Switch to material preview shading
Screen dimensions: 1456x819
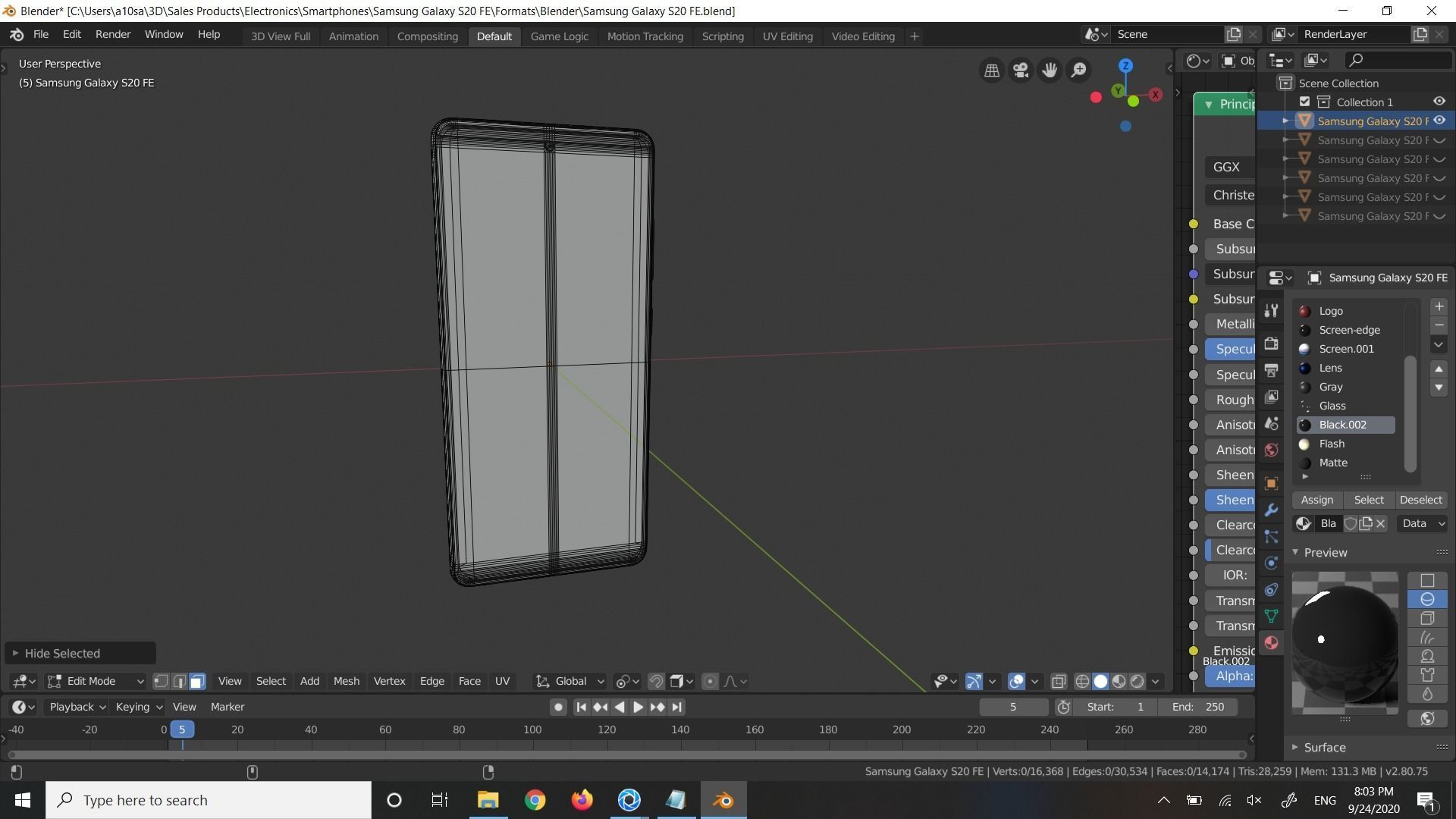click(x=1119, y=681)
